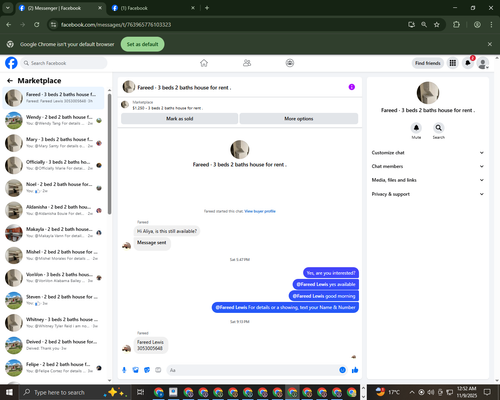
Task: Reload the page with browser refresh icon
Action: [37, 25]
